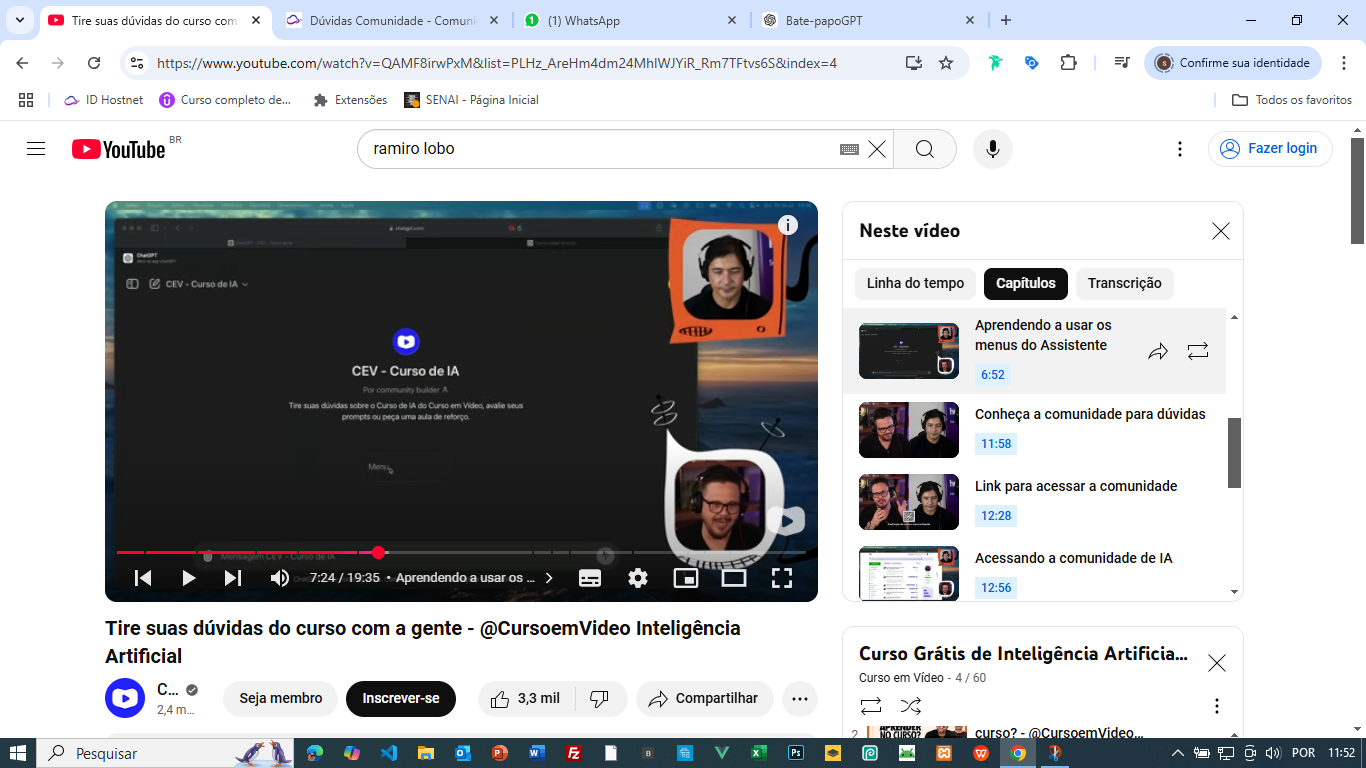The image size is (1366, 768).
Task: Open Curso em Vídeo channel avatar
Action: pos(125,698)
